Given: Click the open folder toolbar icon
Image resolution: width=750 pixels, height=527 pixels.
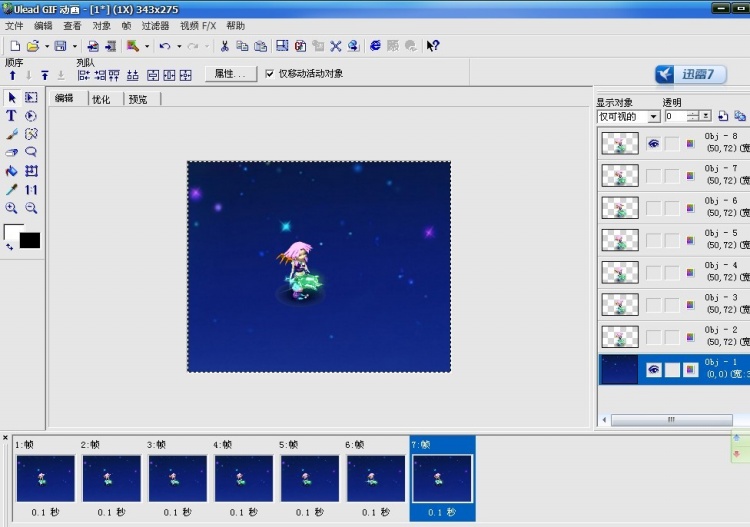Looking at the screenshot, I should (x=33, y=46).
